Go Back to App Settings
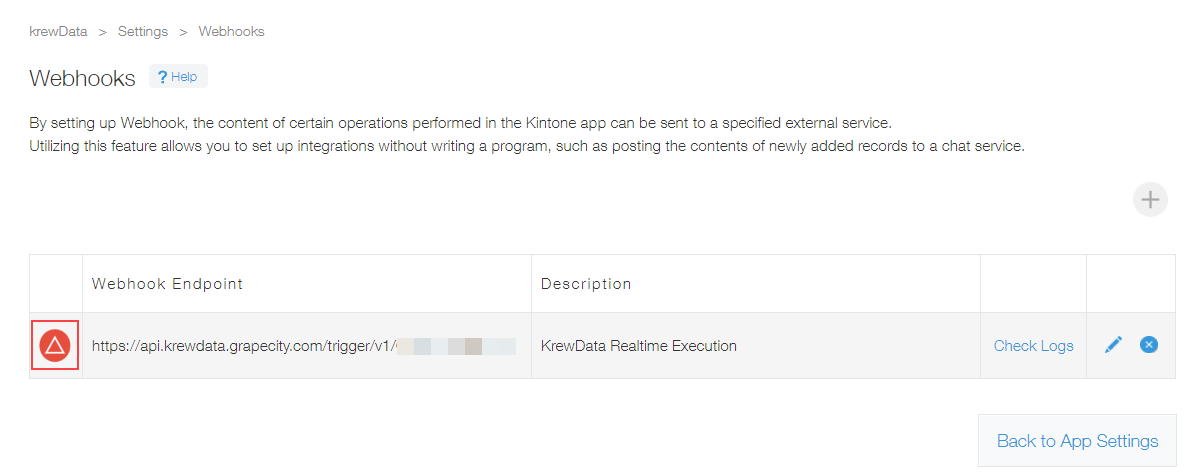This screenshot has width=1204, height=474. pos(1077,441)
